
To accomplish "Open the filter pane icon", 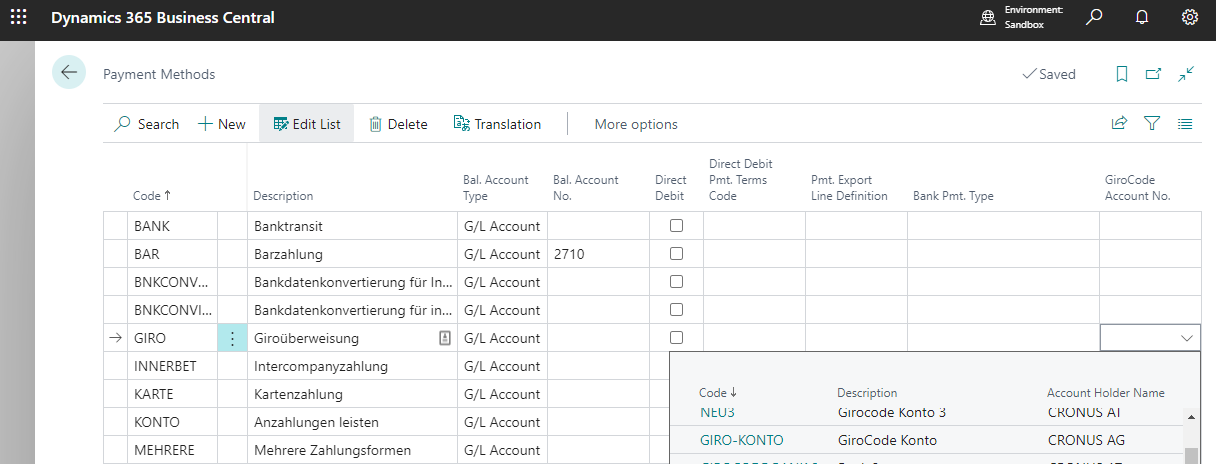I will click(x=1152, y=124).
